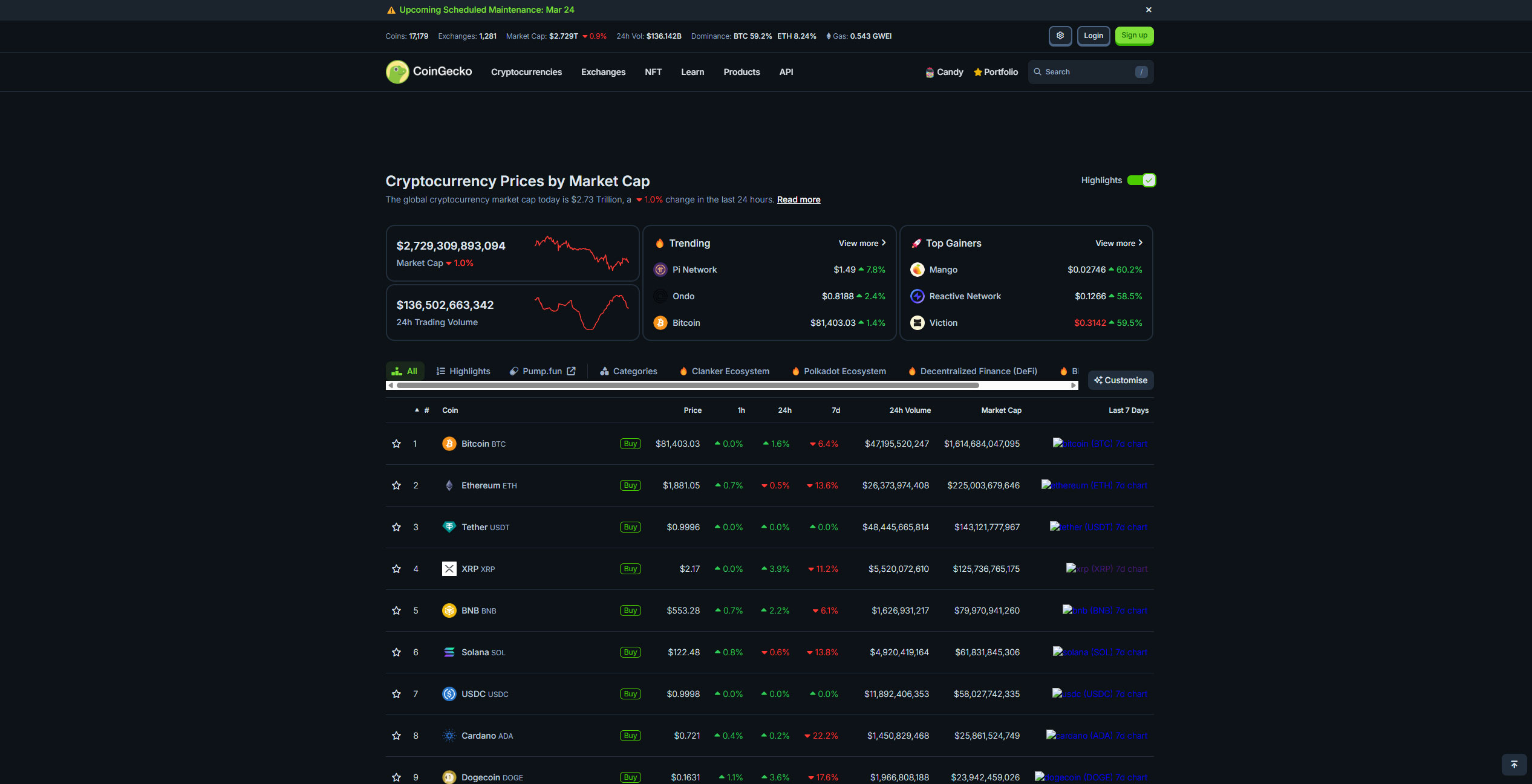1532x784 pixels.
Task: Click the Gas ethereum icon
Action: [x=828, y=36]
